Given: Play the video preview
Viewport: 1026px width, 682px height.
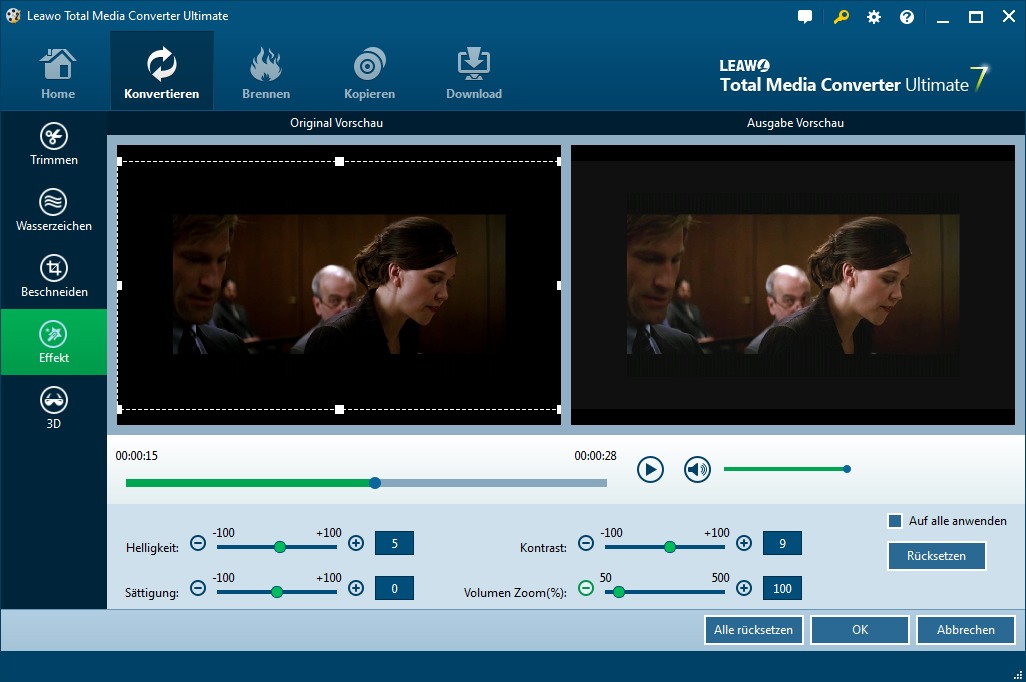Looking at the screenshot, I should [650, 469].
